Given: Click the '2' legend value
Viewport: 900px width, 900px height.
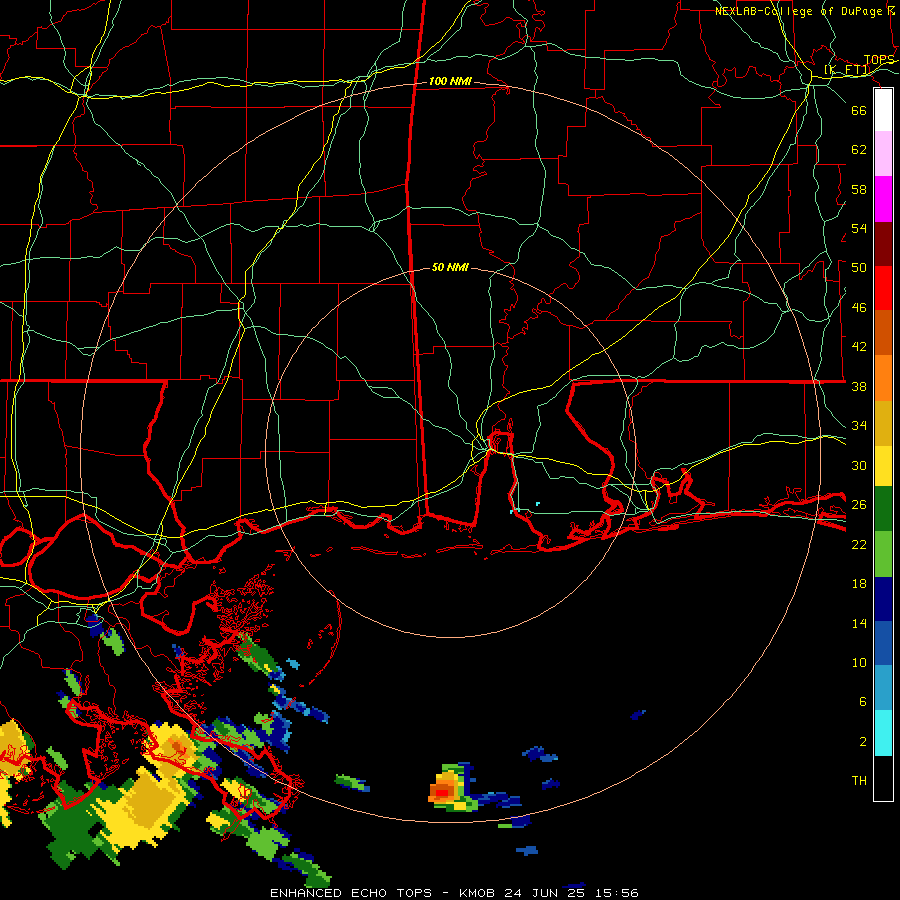Looking at the screenshot, I should tap(863, 742).
